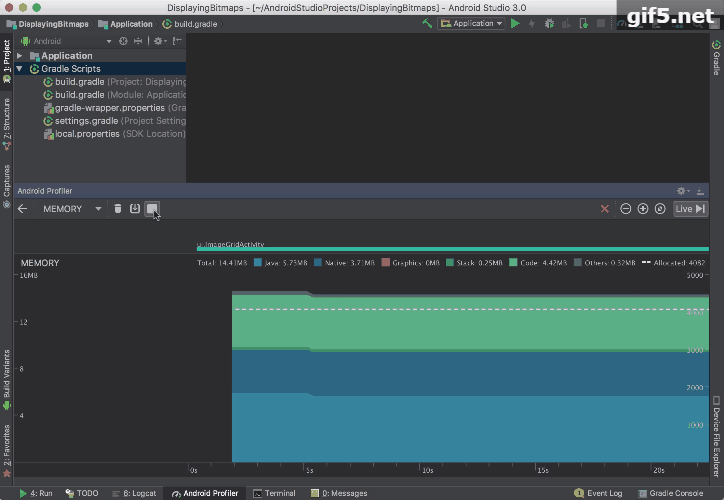
Task: Collapse the Gradle Scripts tree node
Action: pyautogui.click(x=19, y=69)
